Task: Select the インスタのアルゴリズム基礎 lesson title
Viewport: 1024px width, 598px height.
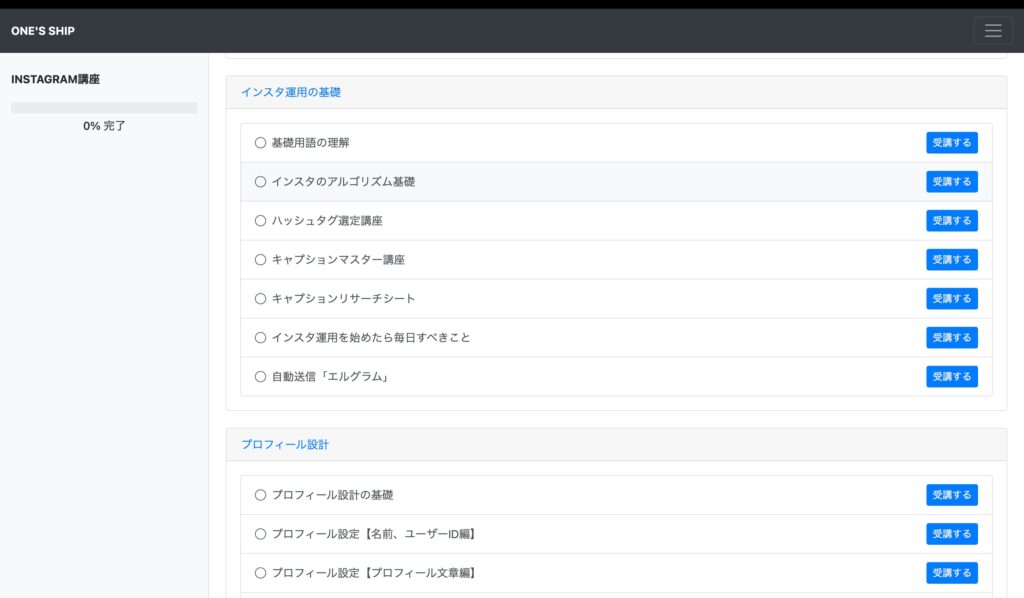Action: click(x=343, y=181)
